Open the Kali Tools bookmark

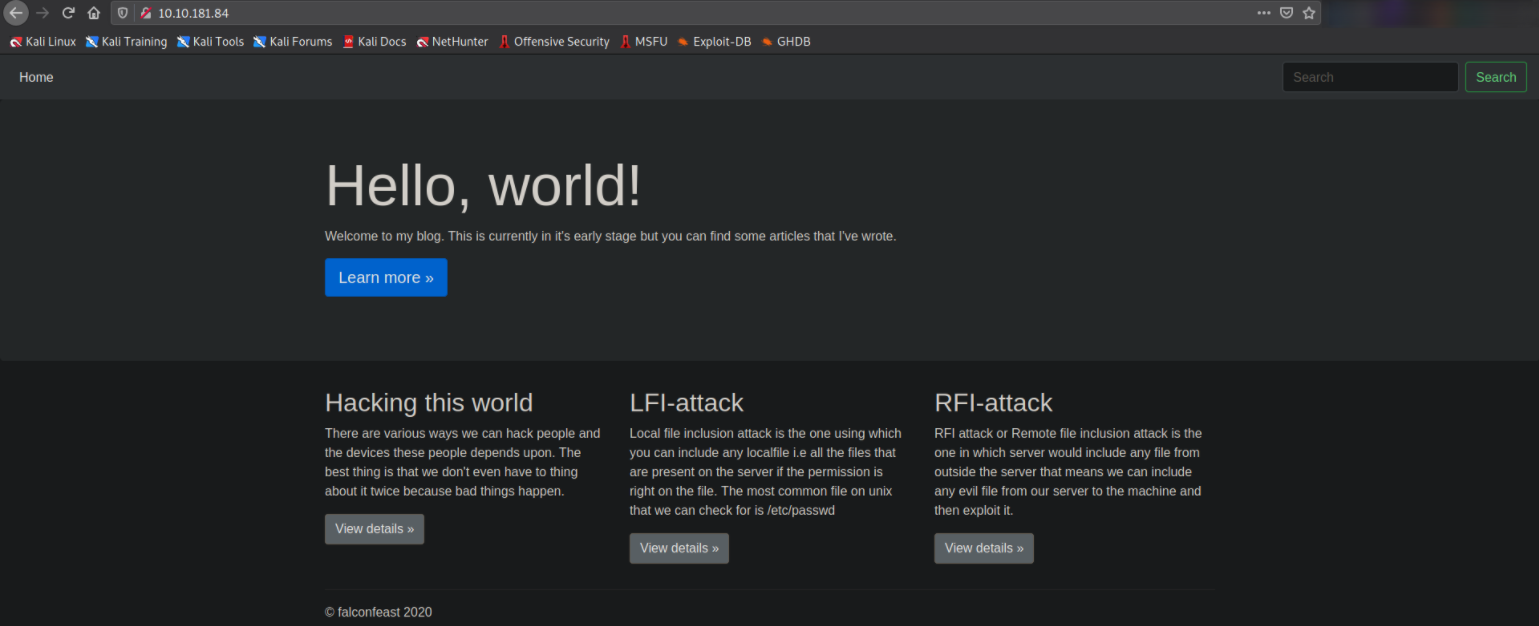pos(210,42)
